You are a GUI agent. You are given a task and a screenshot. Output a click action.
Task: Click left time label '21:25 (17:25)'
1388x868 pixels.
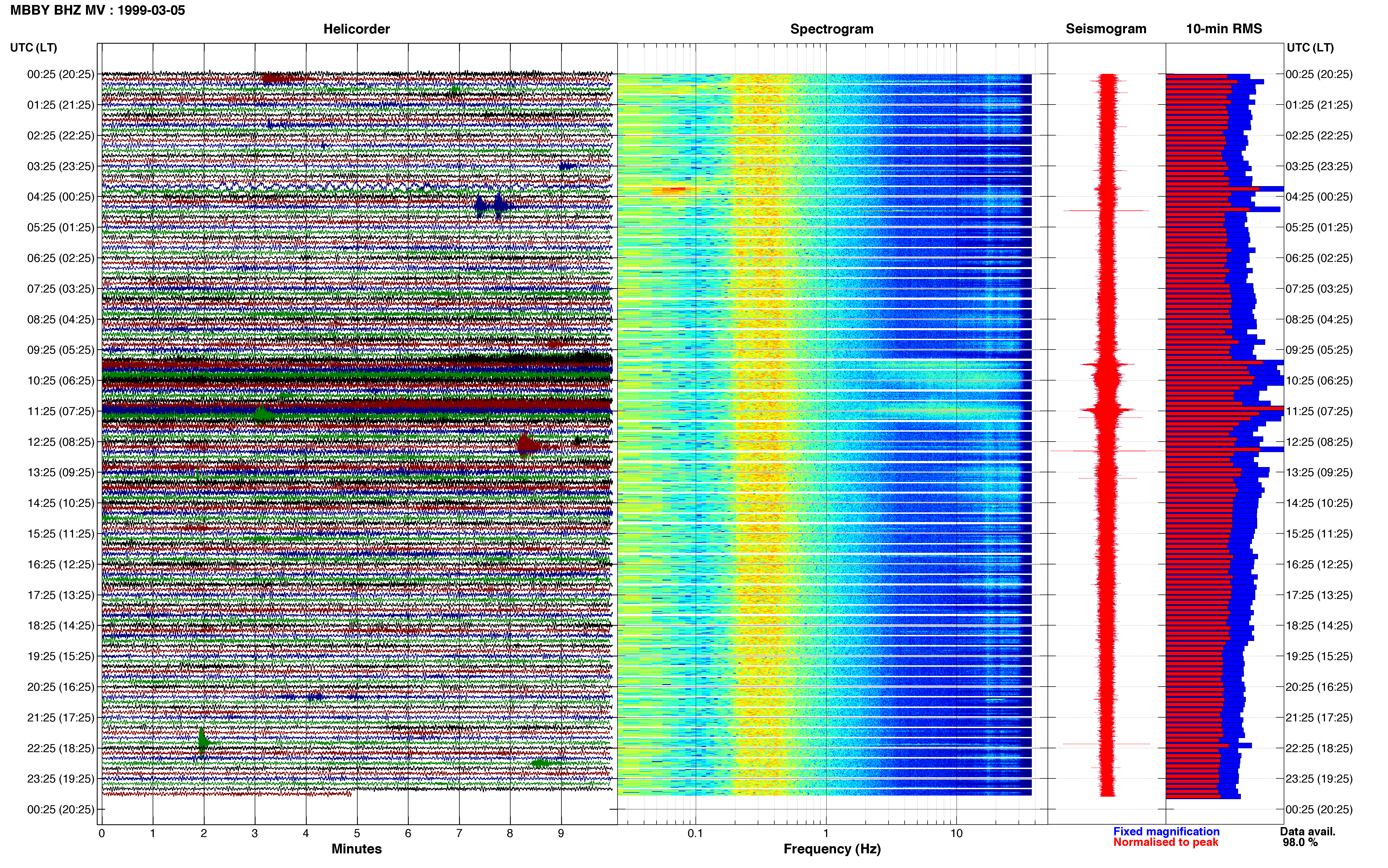[61, 718]
